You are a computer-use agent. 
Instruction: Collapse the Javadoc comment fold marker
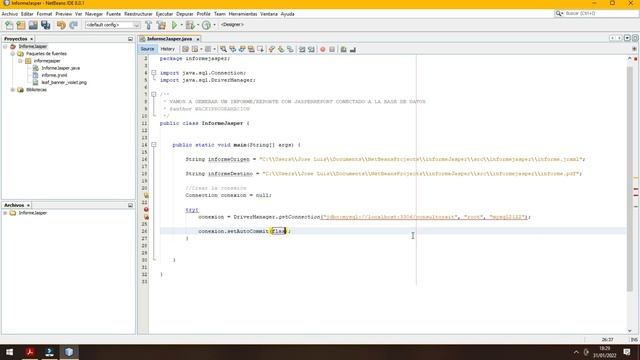154,94
